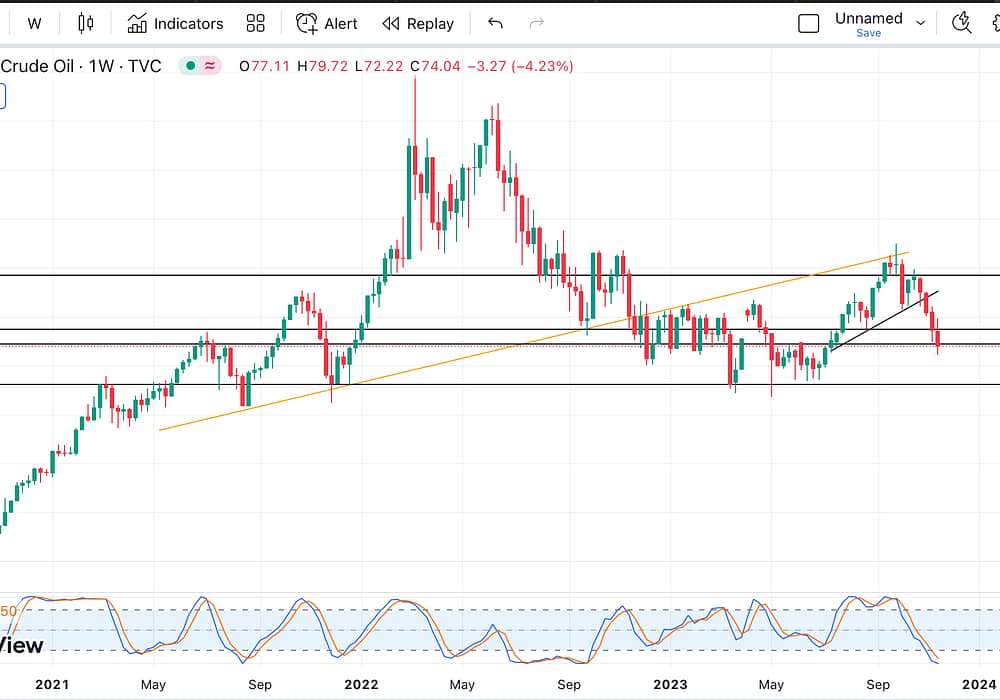
Task: Click the 2023 label on time axis
Action: [x=670, y=684]
